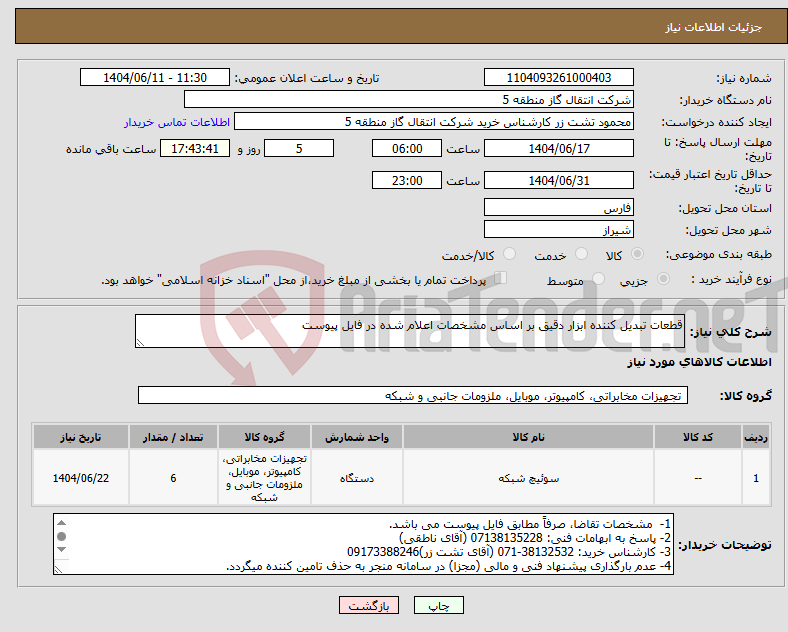Click the scroll up arrow in buyer notes

[x=61, y=523]
